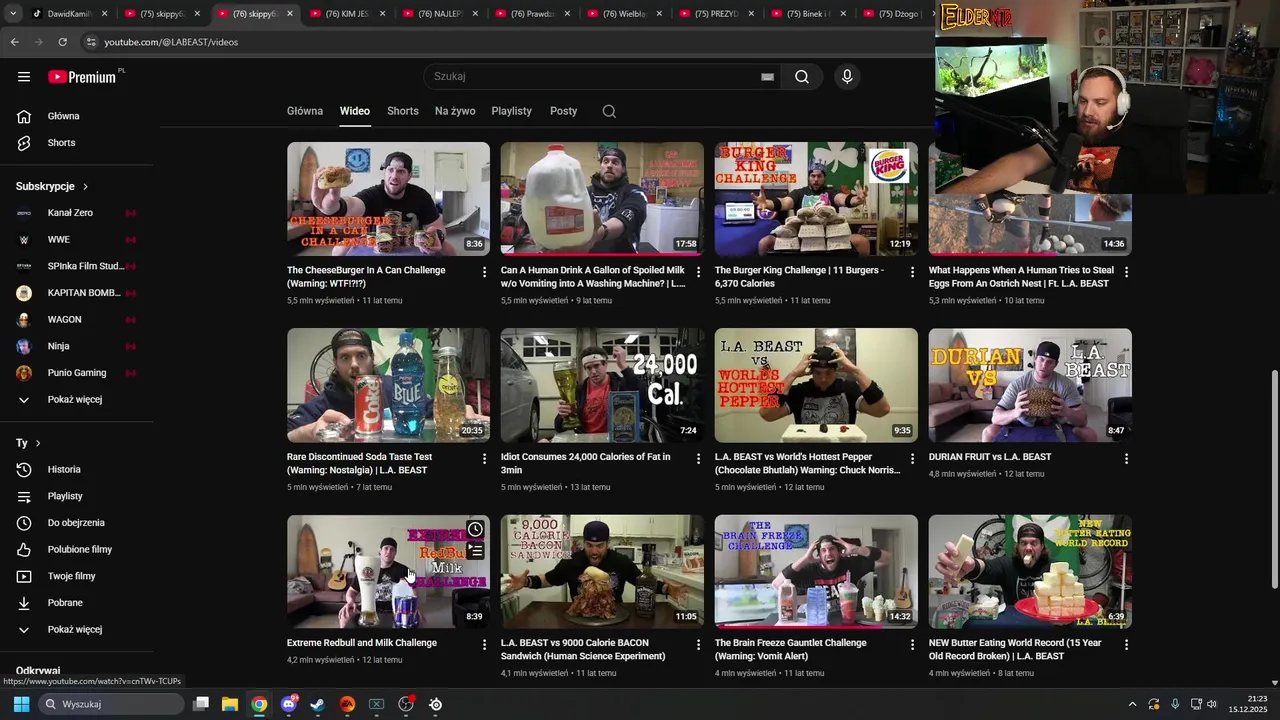Viewport: 1280px width, 720px height.
Task: Open options menu for DURIAN FRUIT video
Action: point(1126,459)
